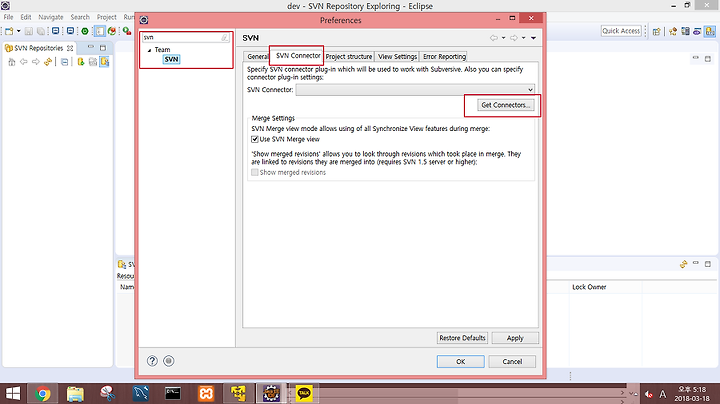This screenshot has width=720, height=404.
Task: Switch to the General tab
Action: coord(257,56)
